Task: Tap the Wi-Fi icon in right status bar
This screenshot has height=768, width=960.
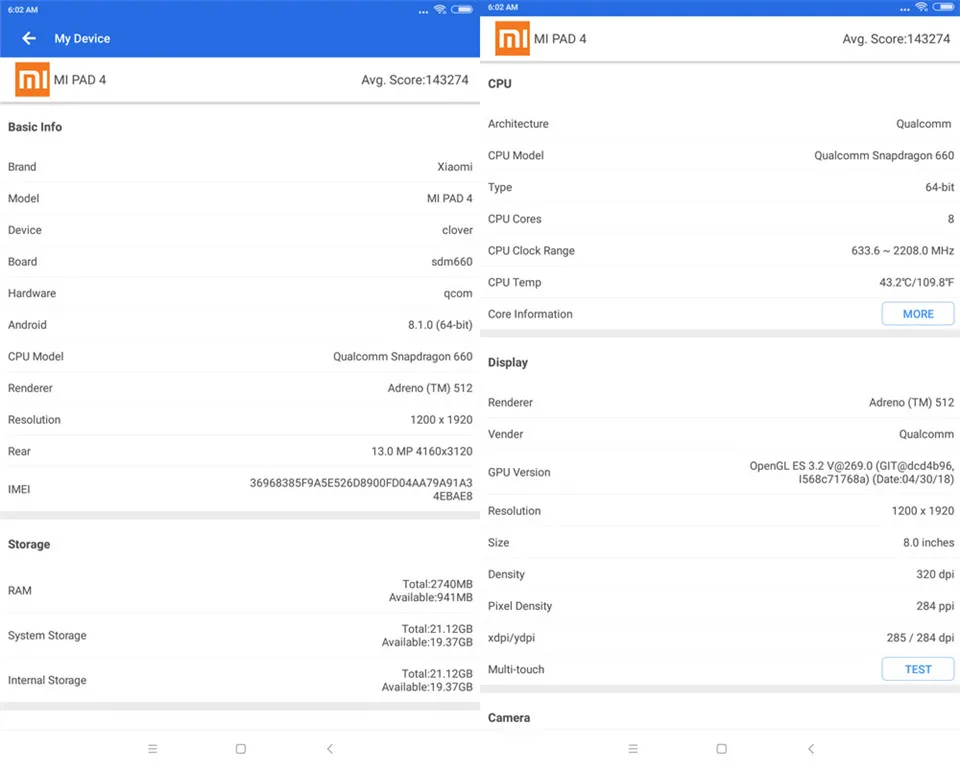Action: click(921, 7)
